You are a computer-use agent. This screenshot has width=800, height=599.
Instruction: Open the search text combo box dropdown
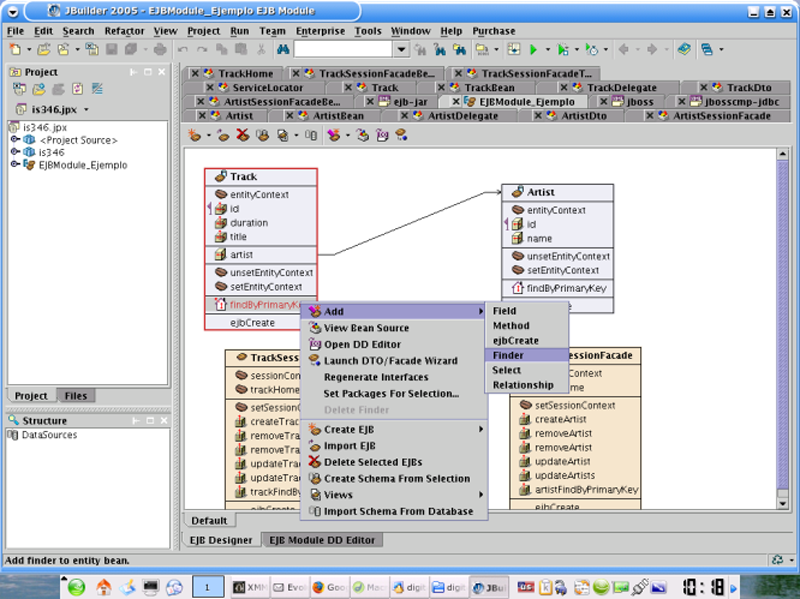[401, 49]
